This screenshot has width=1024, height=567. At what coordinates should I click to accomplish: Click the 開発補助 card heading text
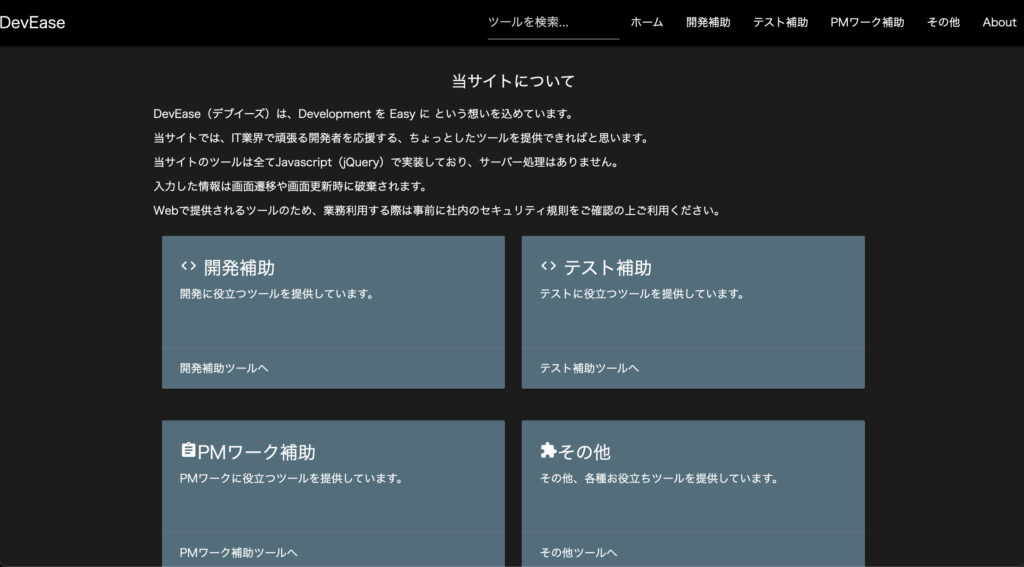pyautogui.click(x=239, y=268)
